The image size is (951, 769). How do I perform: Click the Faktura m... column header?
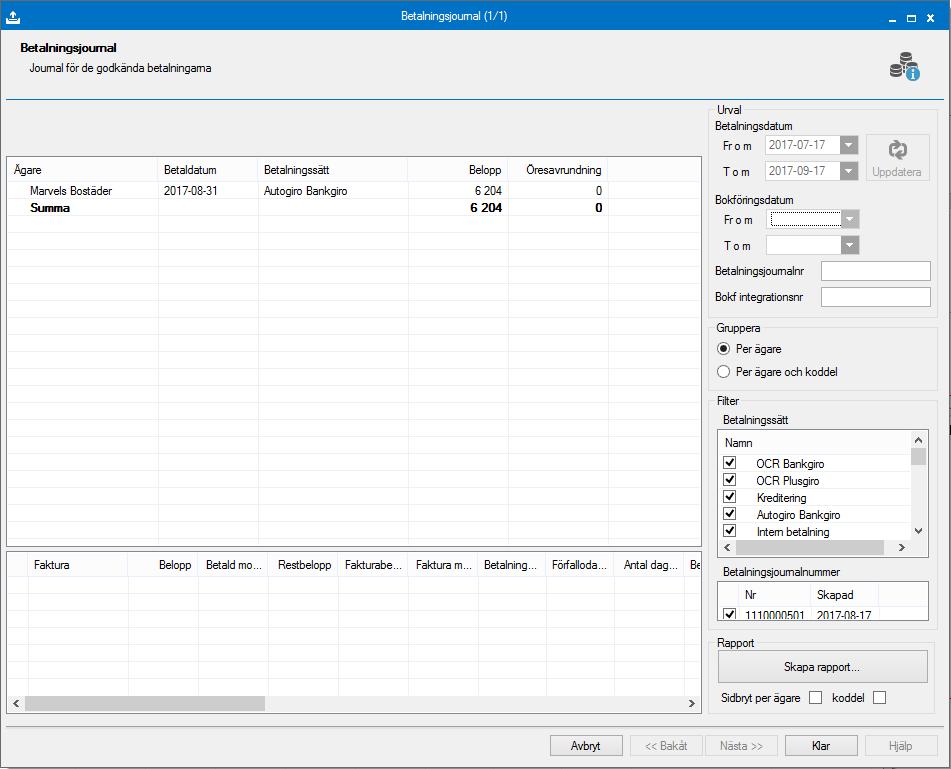(443, 565)
